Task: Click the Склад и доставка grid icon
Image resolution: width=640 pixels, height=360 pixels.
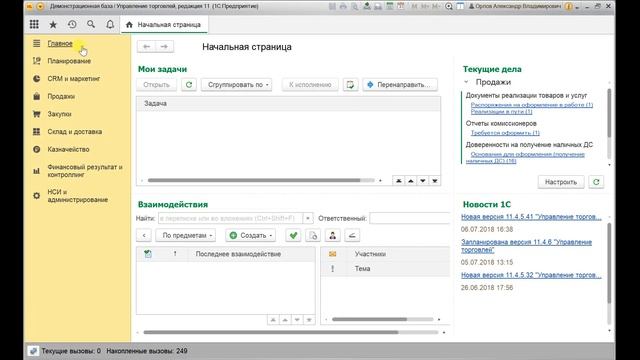Action: 37,131
